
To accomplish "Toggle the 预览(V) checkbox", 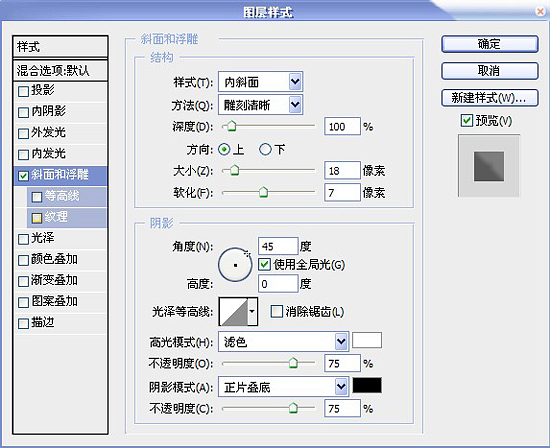I will (x=467, y=121).
